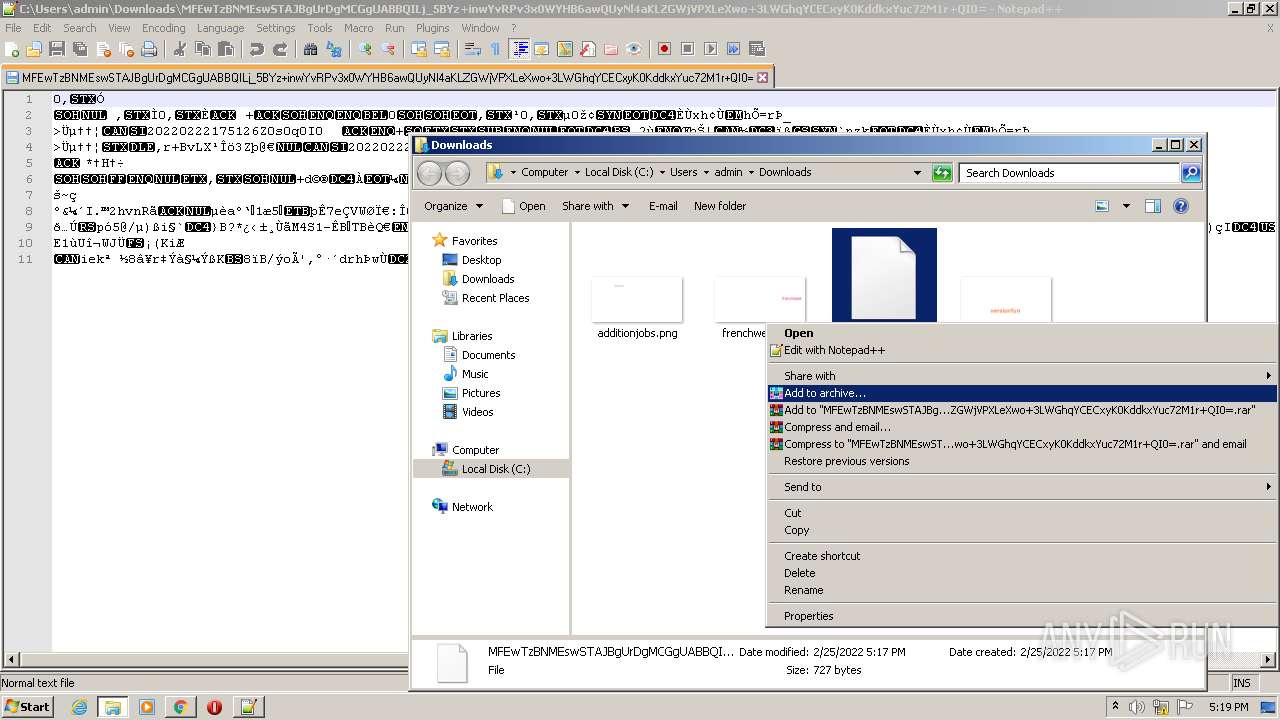Click the Open file icon in Notepad++

point(34,48)
